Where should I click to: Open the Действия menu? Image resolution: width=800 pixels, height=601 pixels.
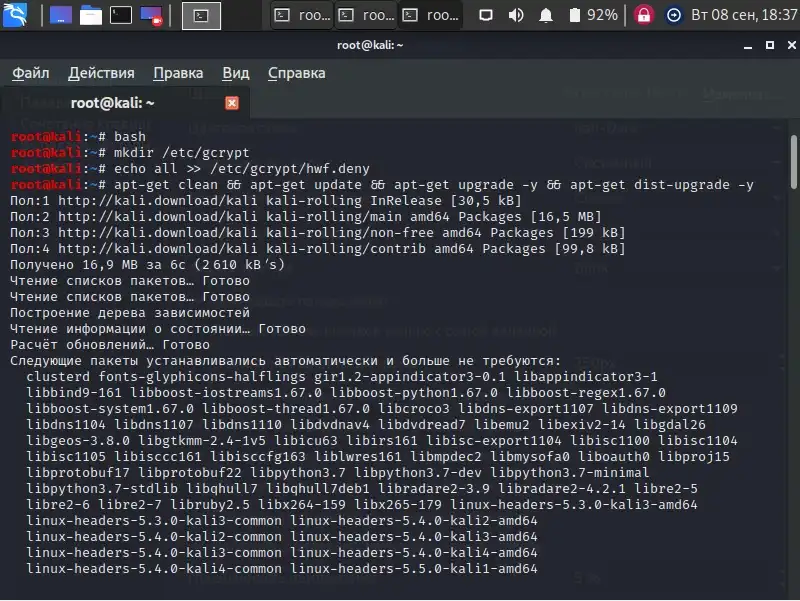pos(101,73)
